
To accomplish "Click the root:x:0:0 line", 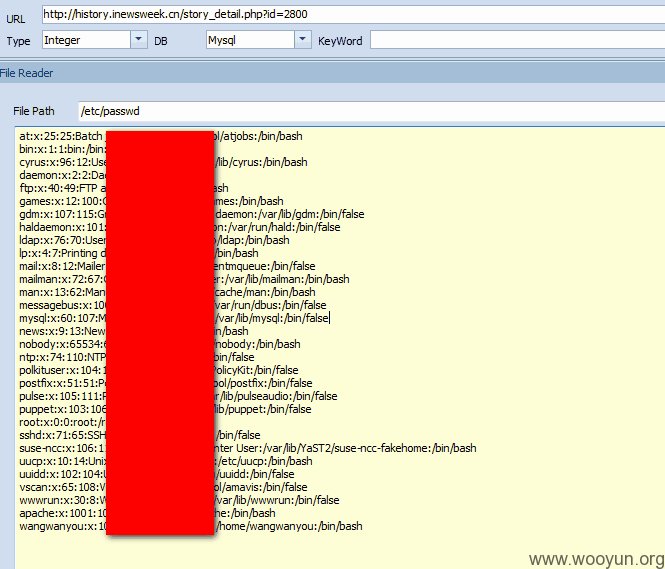I will tap(62, 422).
